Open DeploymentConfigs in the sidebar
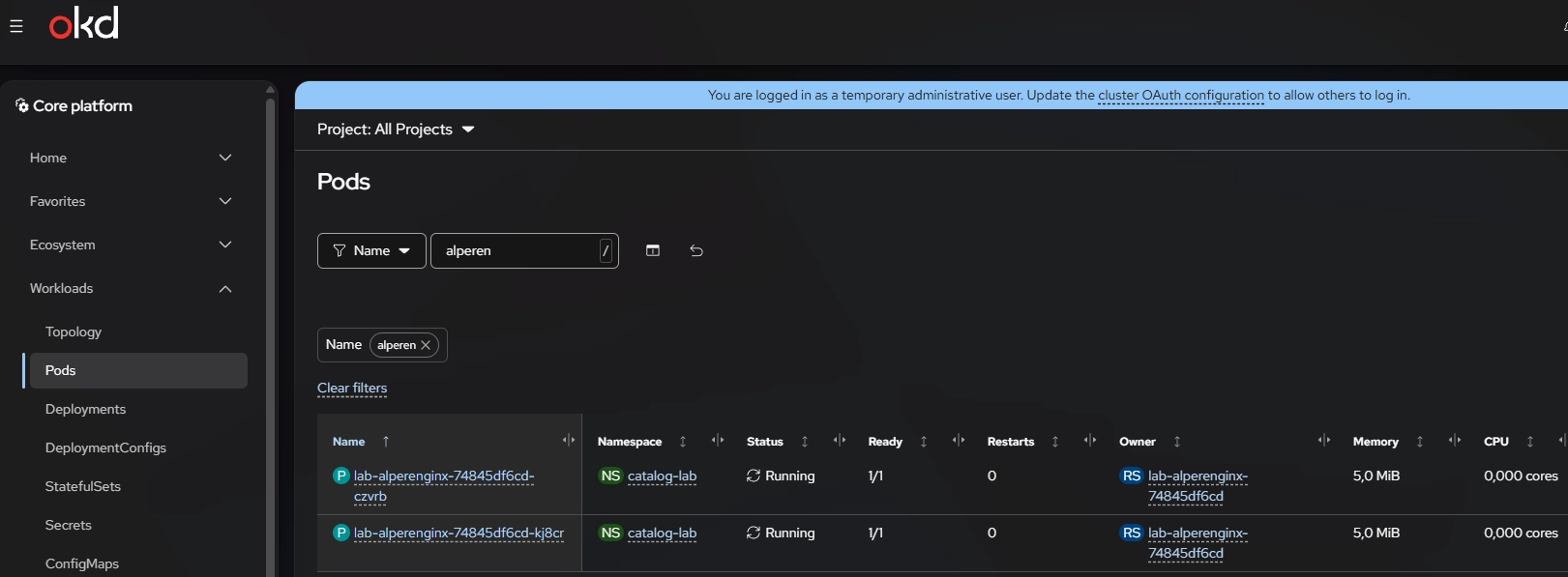1568x577 pixels. pyautogui.click(x=105, y=447)
